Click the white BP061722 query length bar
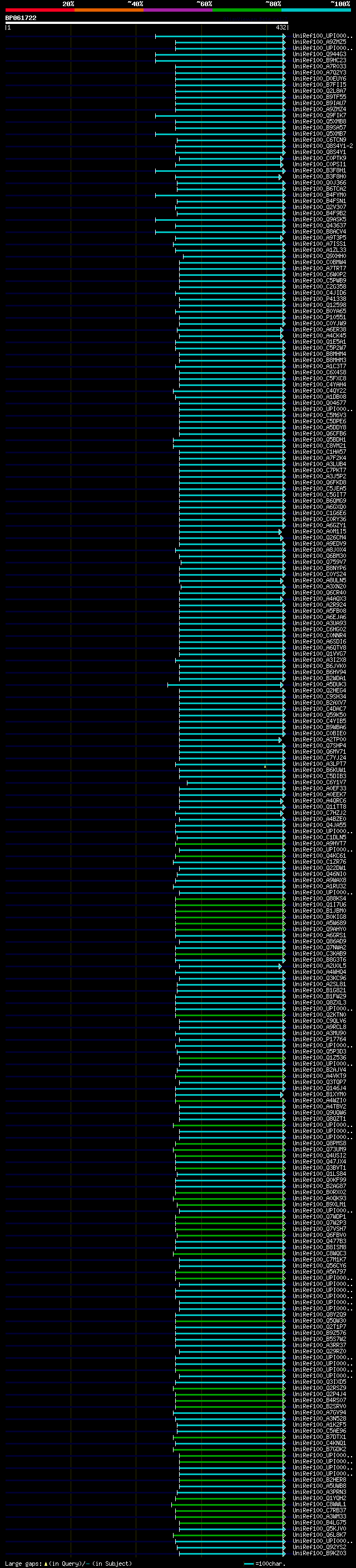Screen dimensions: 356x1568 [x=147, y=23]
